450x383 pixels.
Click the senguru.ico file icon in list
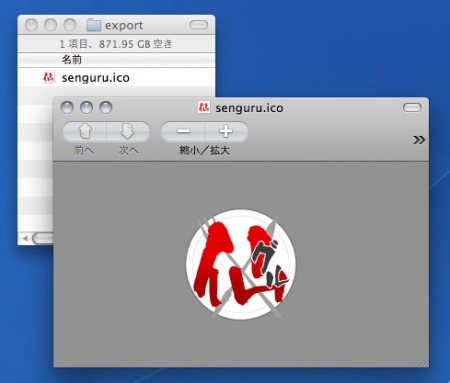coord(48,77)
